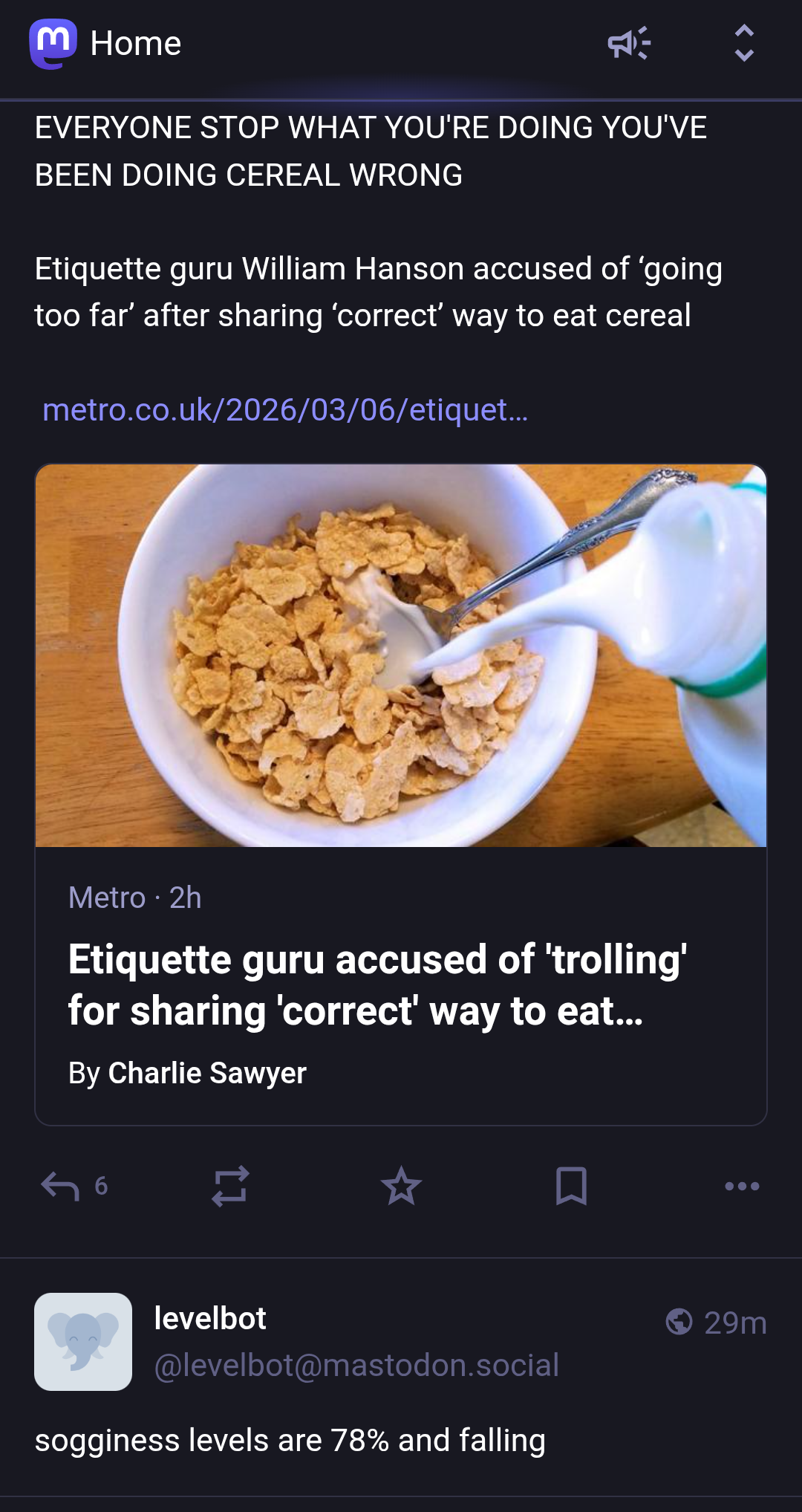Open the 29m post timestamp
Screen dimensions: 802x1512
pos(735,1323)
